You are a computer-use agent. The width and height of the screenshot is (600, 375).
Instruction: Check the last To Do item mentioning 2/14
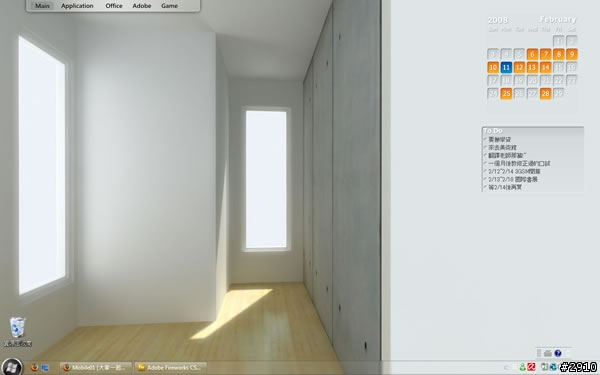485,187
